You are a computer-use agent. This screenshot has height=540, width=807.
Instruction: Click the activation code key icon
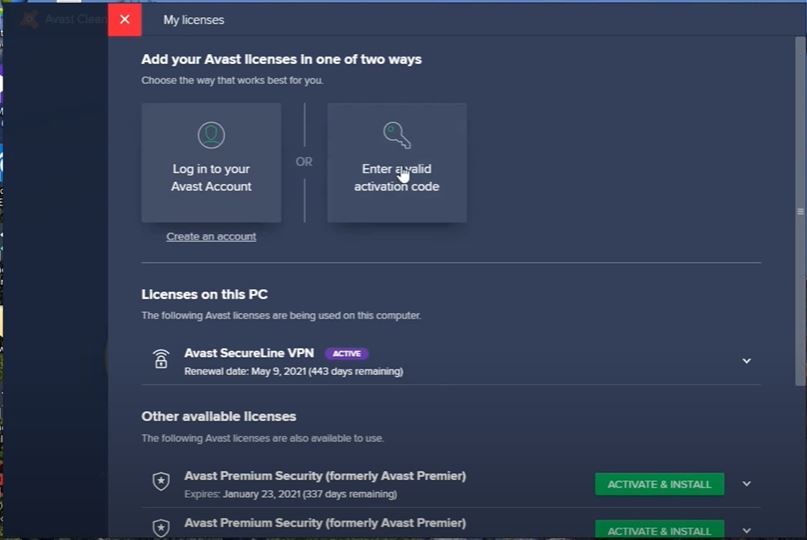[397, 135]
